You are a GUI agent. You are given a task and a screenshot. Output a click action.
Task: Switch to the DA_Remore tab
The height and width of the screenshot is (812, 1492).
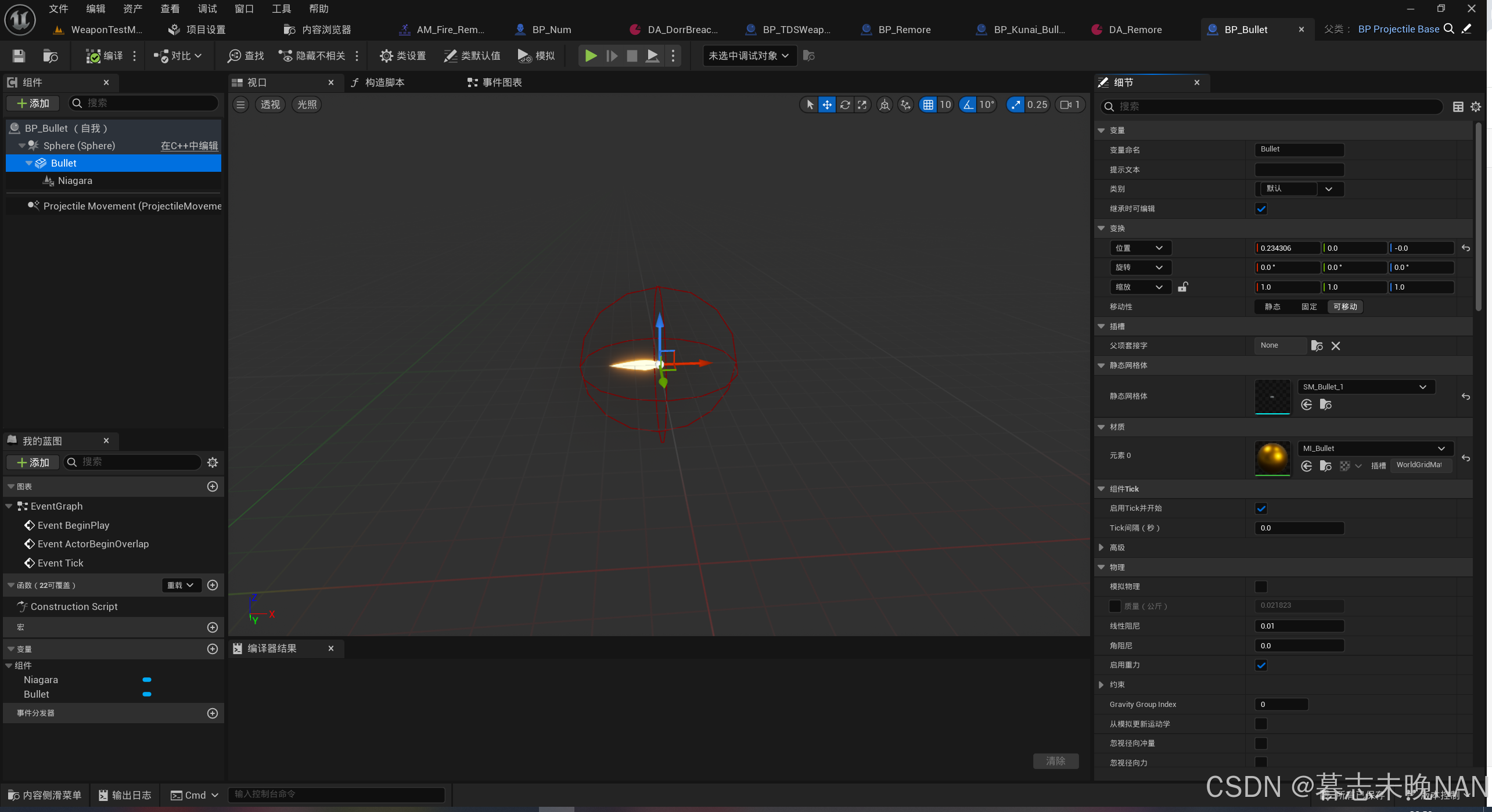[1128, 30]
